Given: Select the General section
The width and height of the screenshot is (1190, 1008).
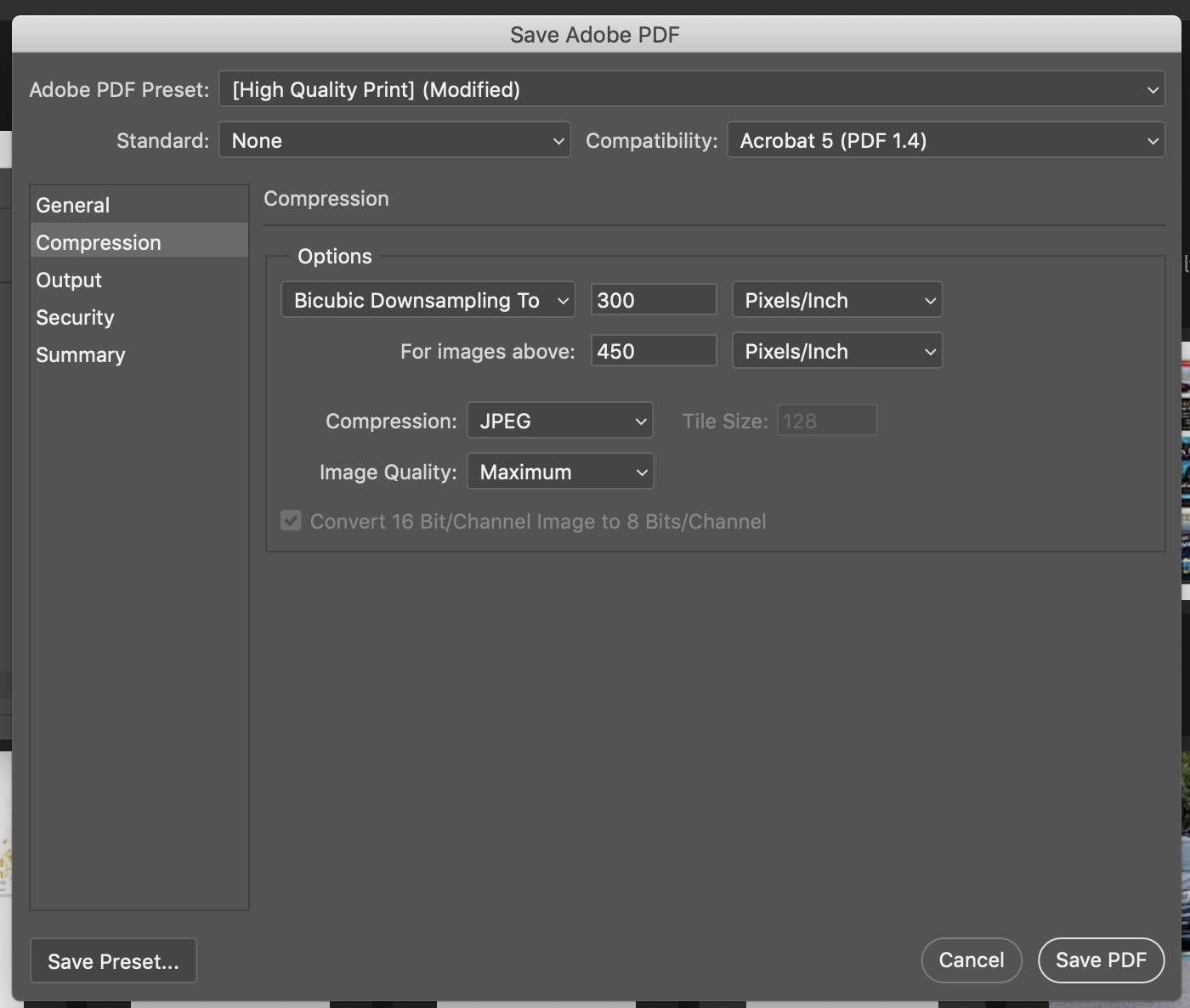Looking at the screenshot, I should pyautogui.click(x=72, y=204).
